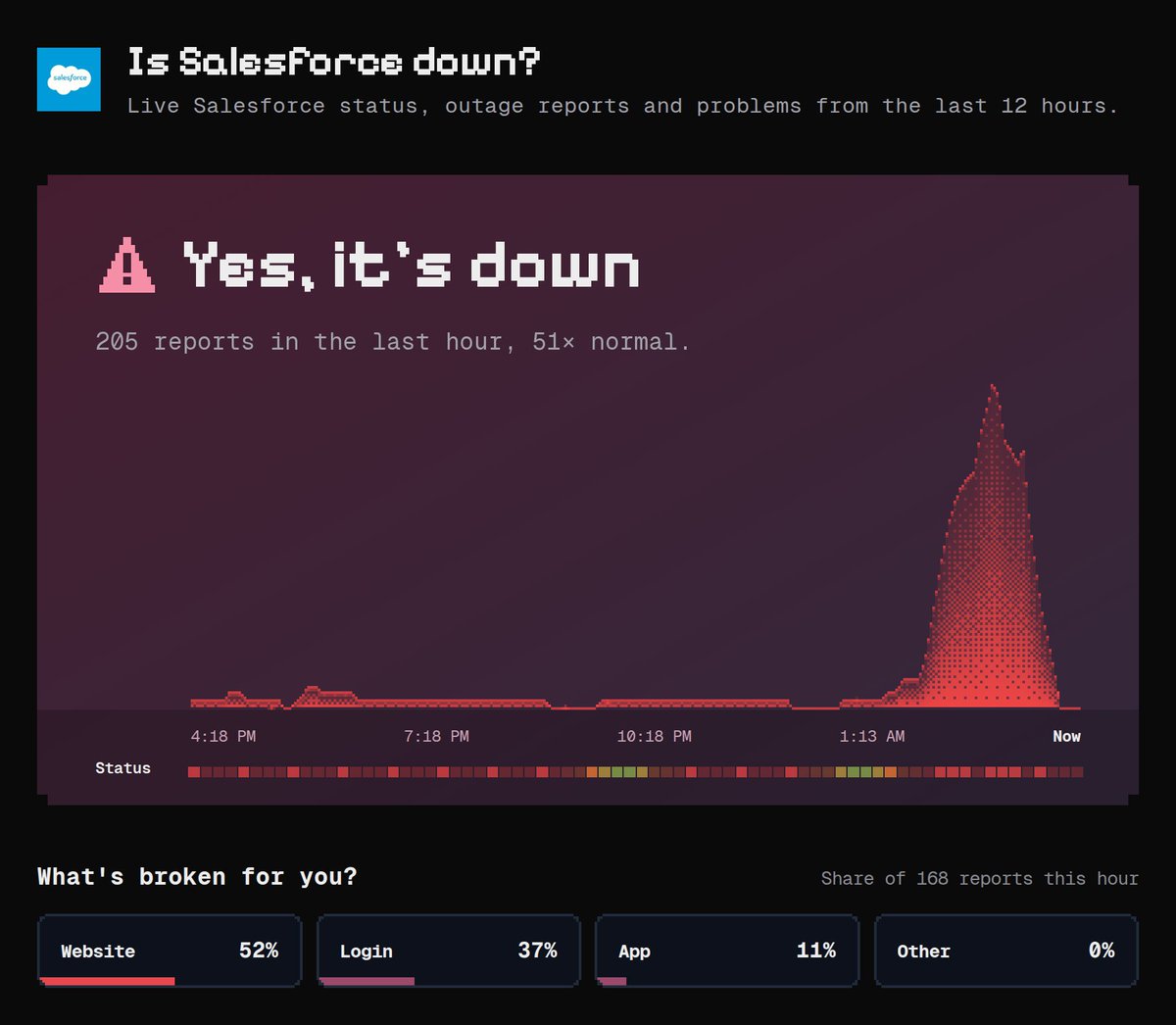This screenshot has height=1025, width=1176.
Task: Click the red Website progress bar
Action: [x=108, y=981]
